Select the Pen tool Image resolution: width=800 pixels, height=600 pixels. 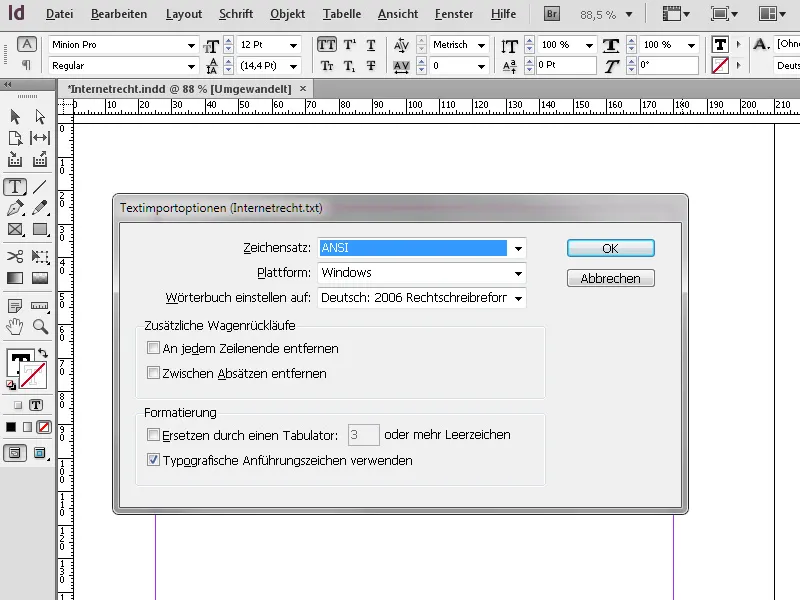tap(15, 208)
